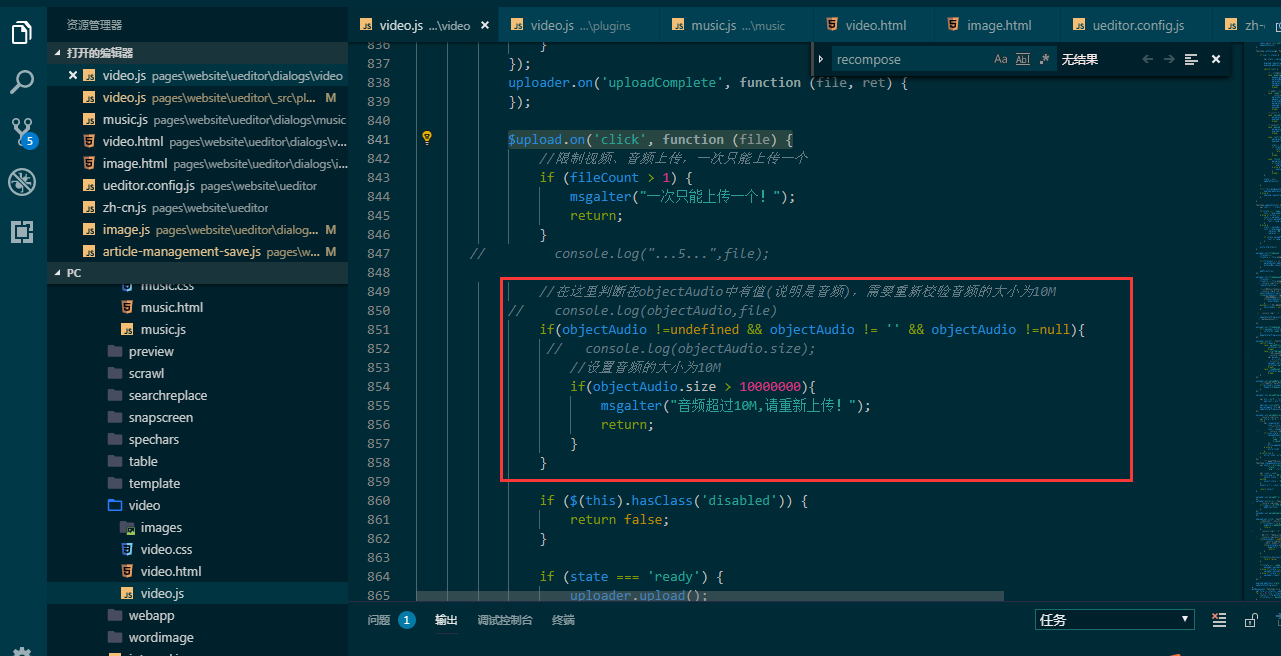Expand the snapscreen folder
The height and width of the screenshot is (656, 1281).
point(160,417)
